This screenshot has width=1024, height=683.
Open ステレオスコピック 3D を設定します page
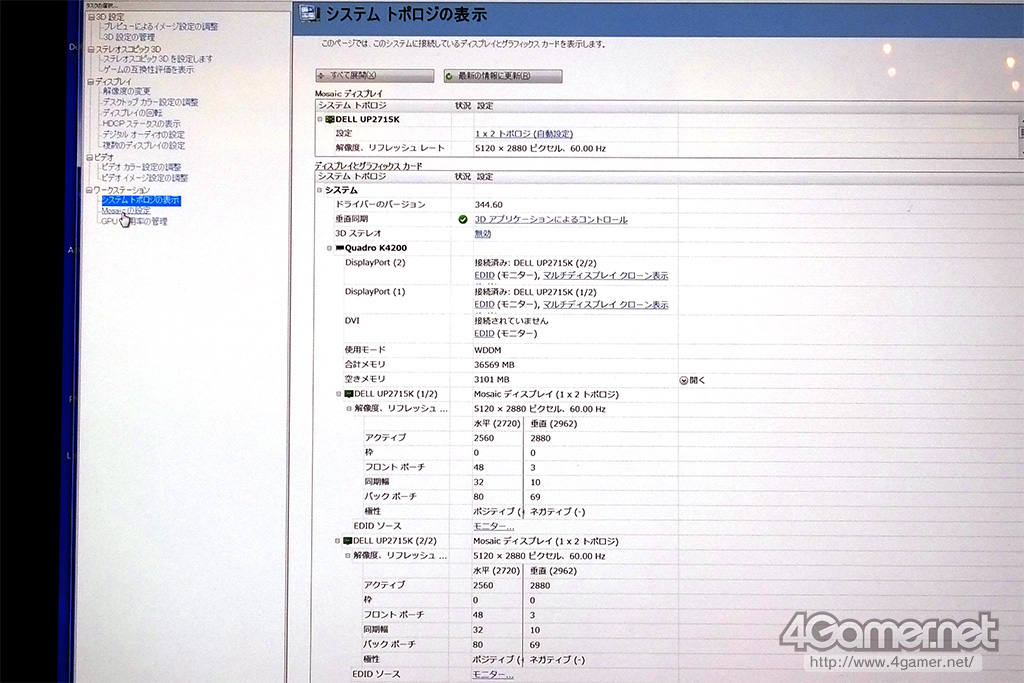[x=158, y=59]
